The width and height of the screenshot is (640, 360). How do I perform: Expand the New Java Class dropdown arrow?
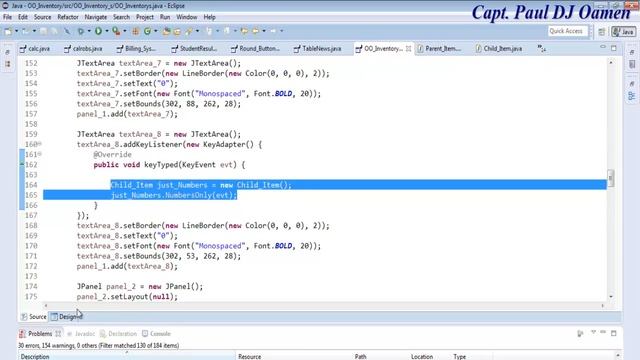tap(156, 31)
